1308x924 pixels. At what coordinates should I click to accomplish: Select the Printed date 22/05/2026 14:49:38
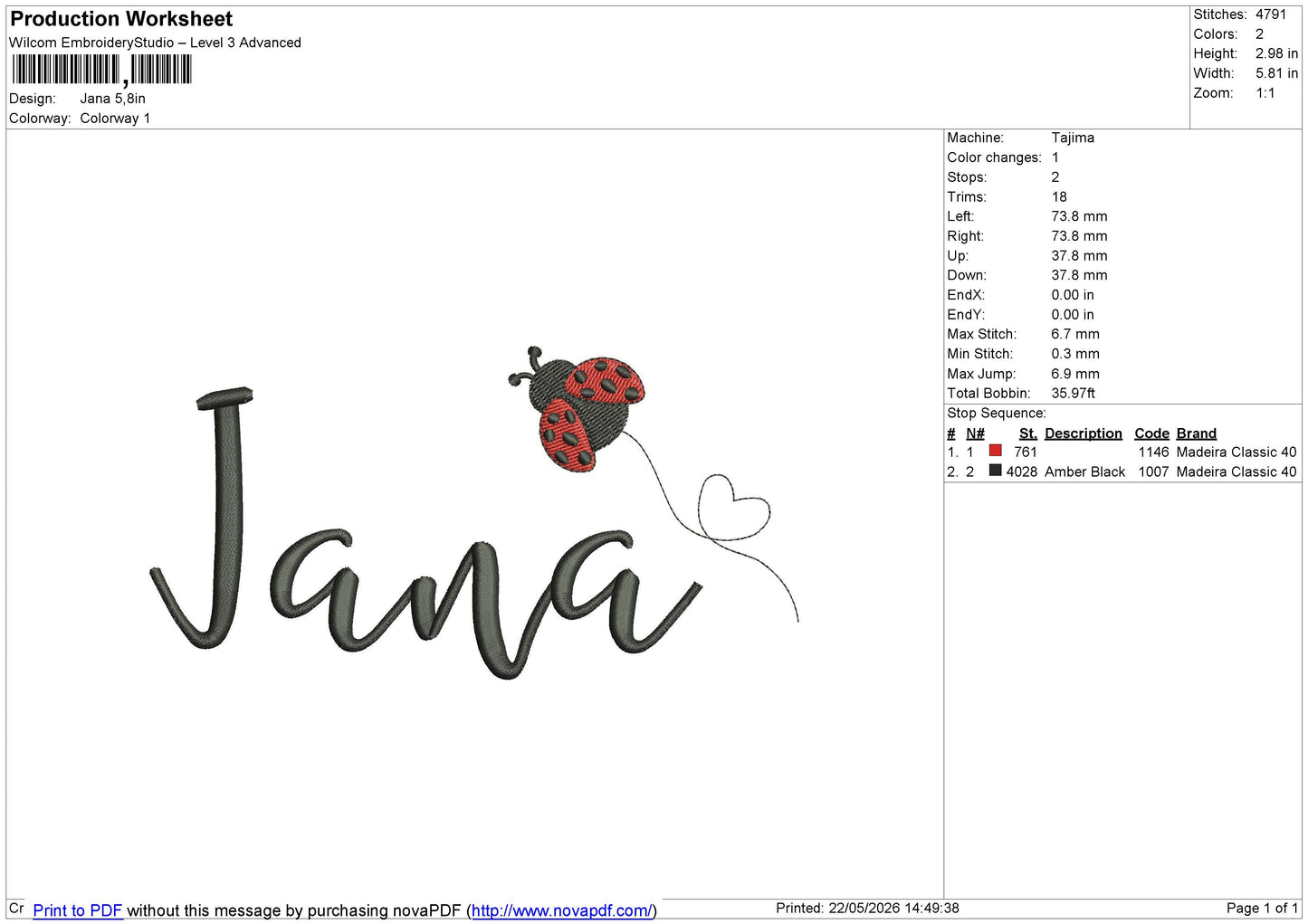point(893,908)
